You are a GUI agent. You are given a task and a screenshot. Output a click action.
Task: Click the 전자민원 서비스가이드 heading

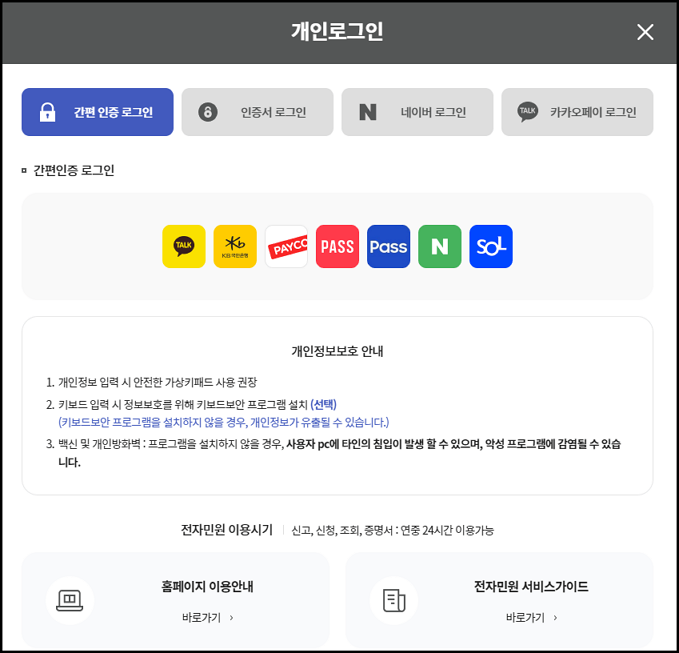(x=531, y=586)
